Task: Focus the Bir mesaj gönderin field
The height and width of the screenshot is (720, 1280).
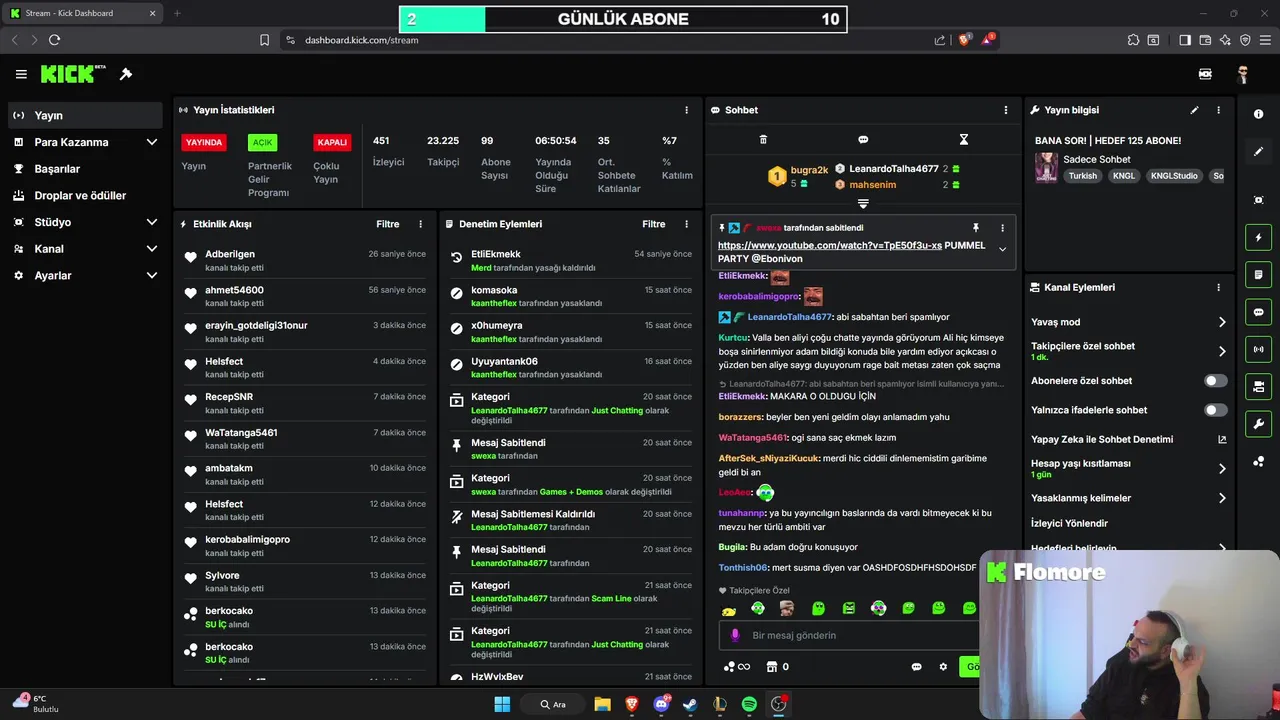Action: tap(848, 635)
